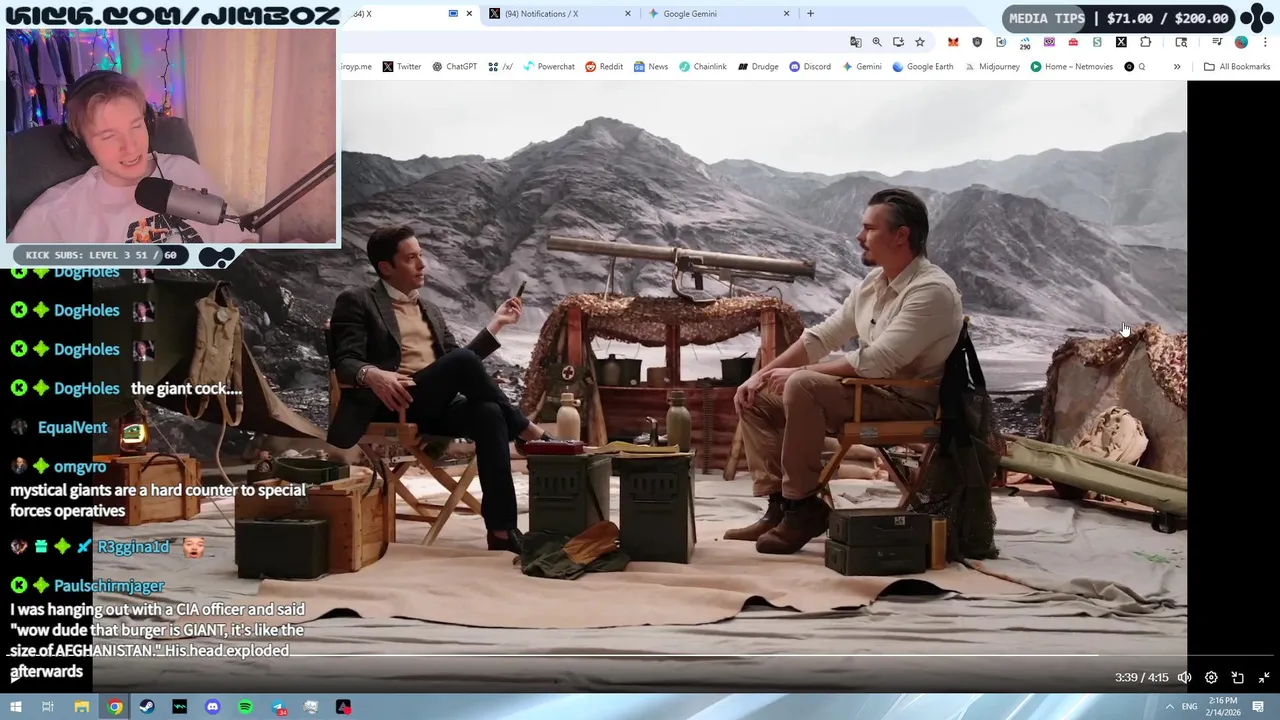Mute the video with the volume icon
Screen dimensions: 1280x720
click(1184, 677)
